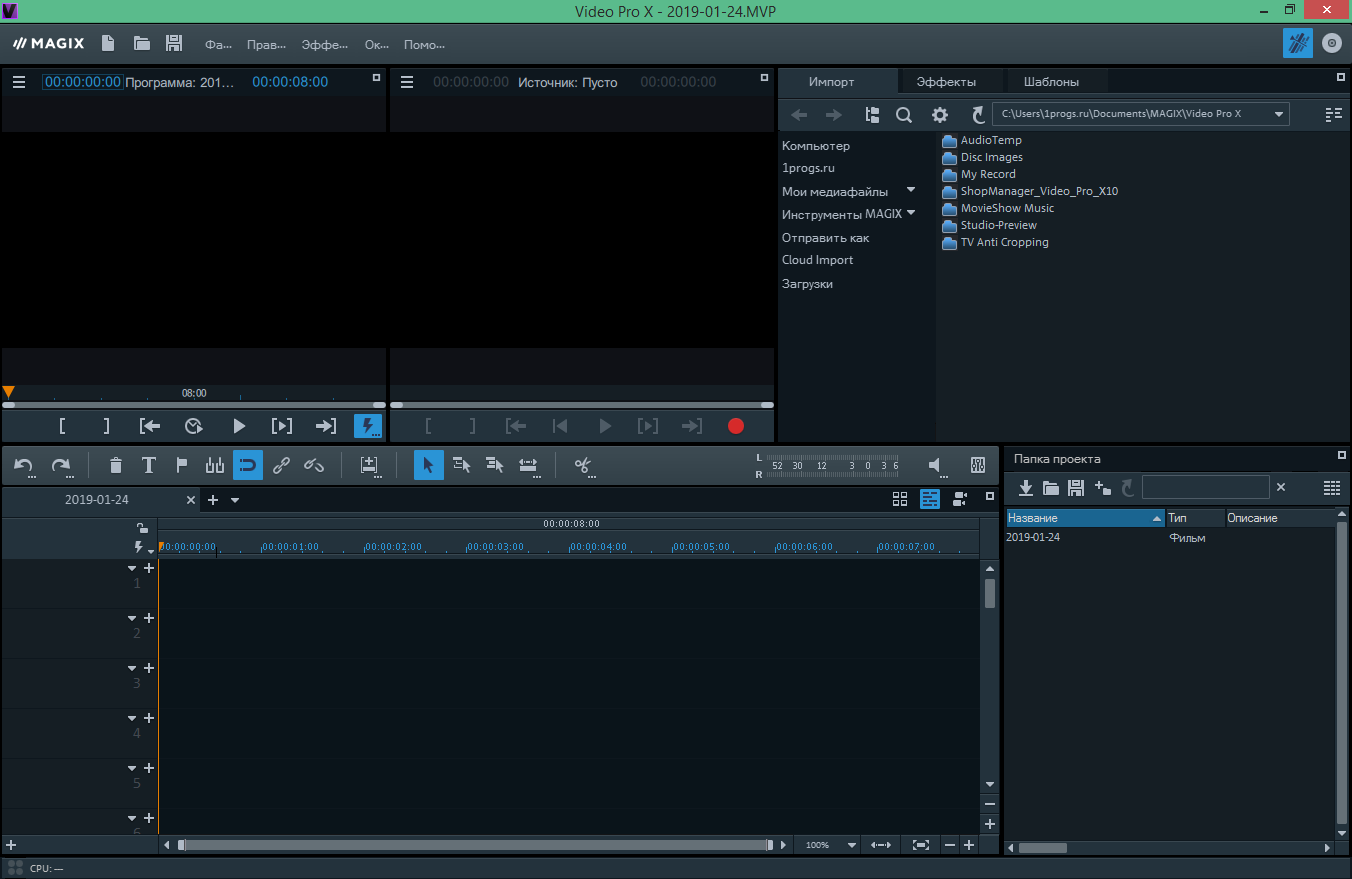Open the folder path dropdown
The height and width of the screenshot is (879, 1352).
coord(1279,114)
